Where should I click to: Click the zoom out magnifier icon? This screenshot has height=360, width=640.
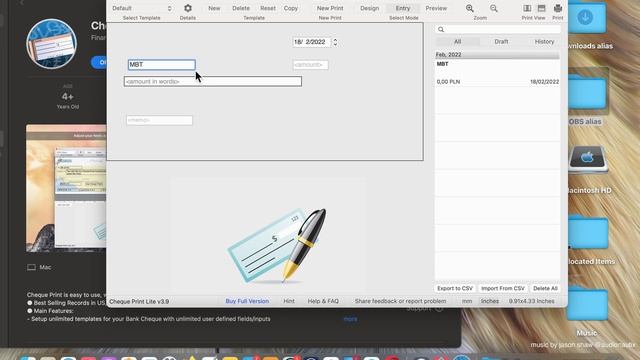[x=494, y=8]
